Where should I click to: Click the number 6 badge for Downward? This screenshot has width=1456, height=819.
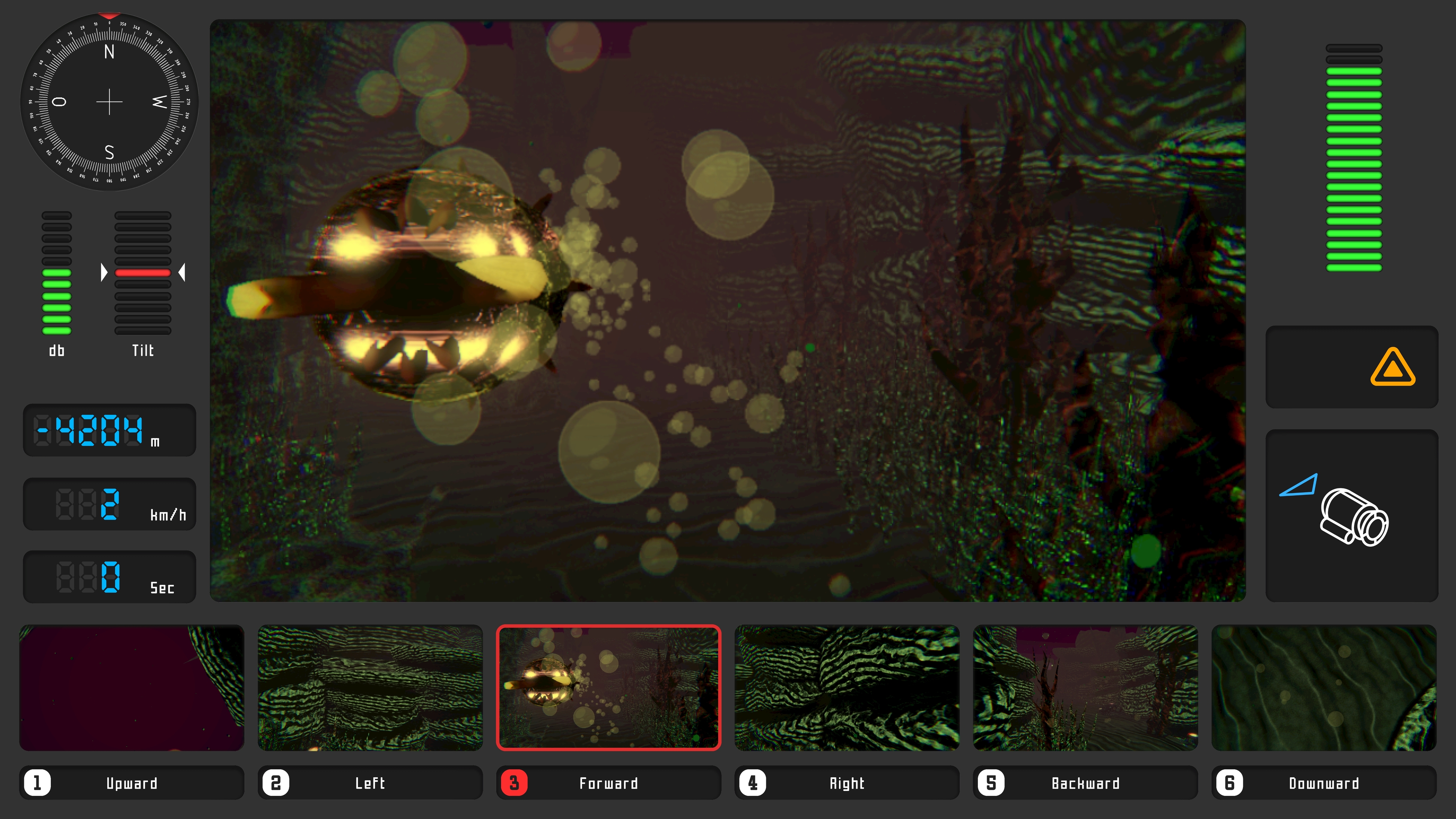point(1229,783)
